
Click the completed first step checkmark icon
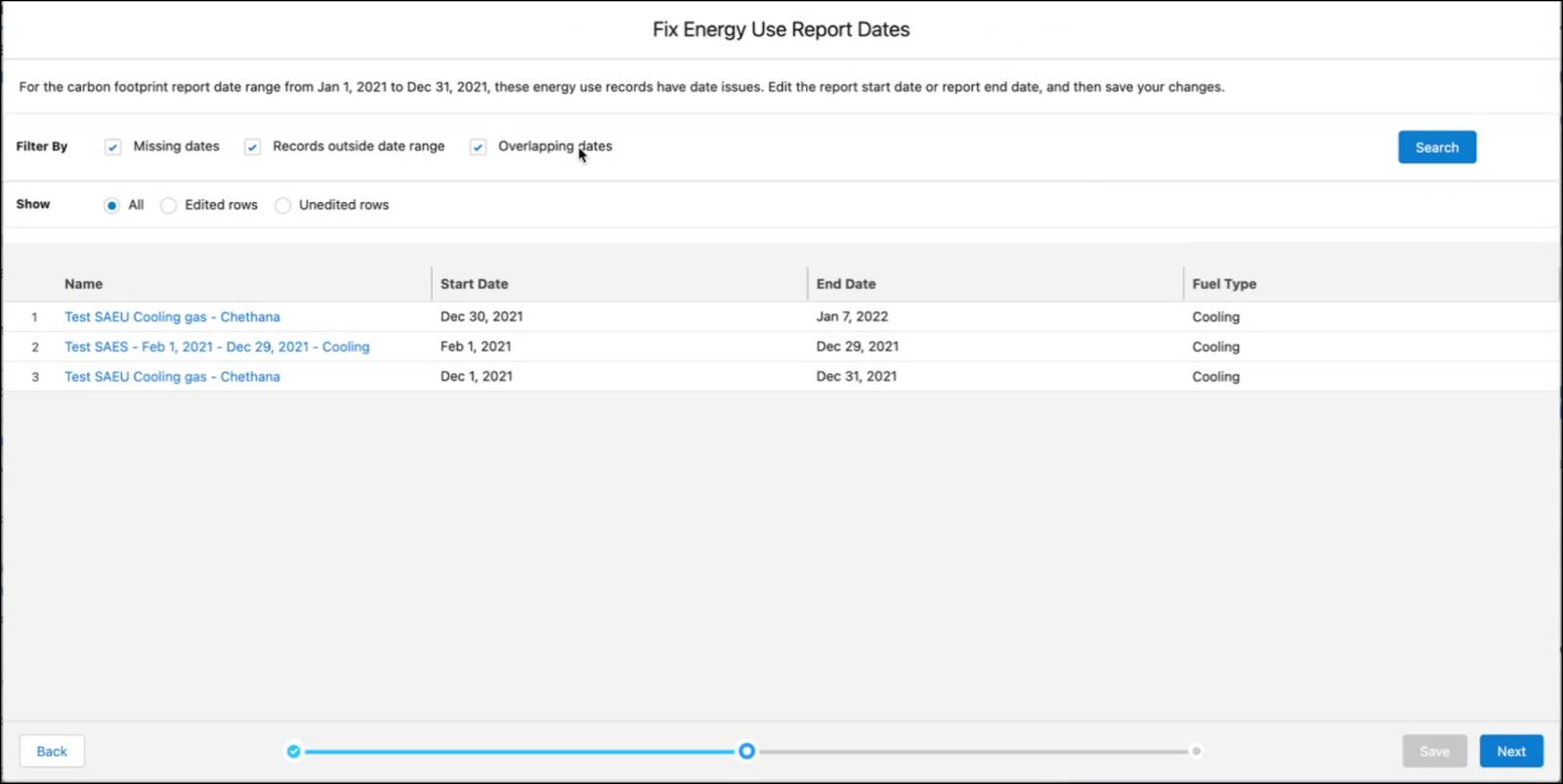(x=293, y=751)
